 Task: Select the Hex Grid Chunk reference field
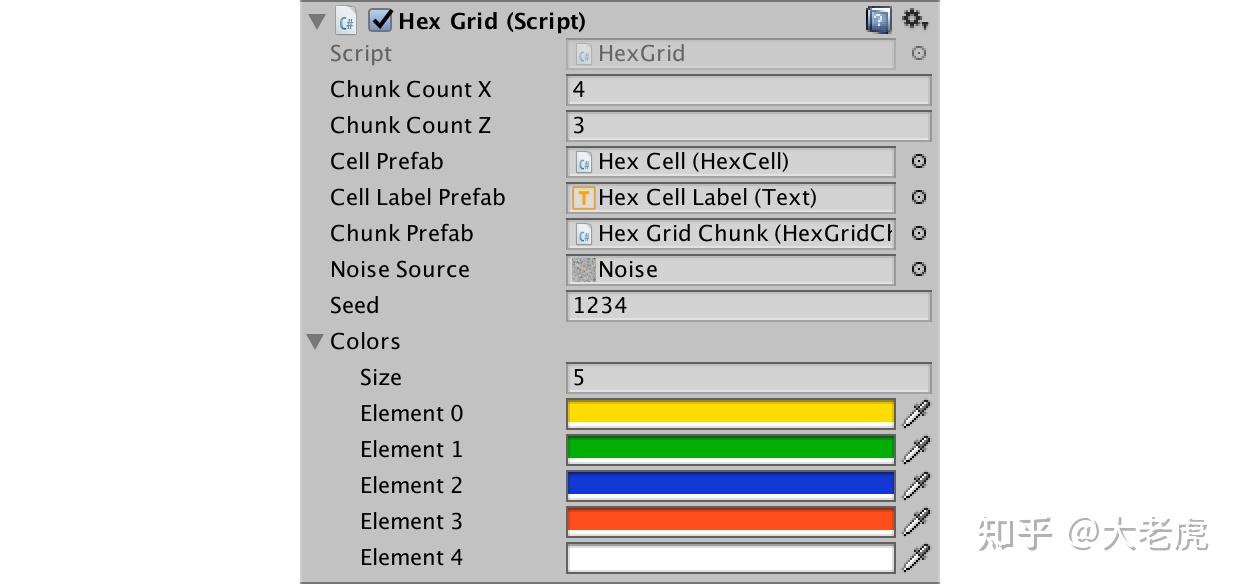730,234
